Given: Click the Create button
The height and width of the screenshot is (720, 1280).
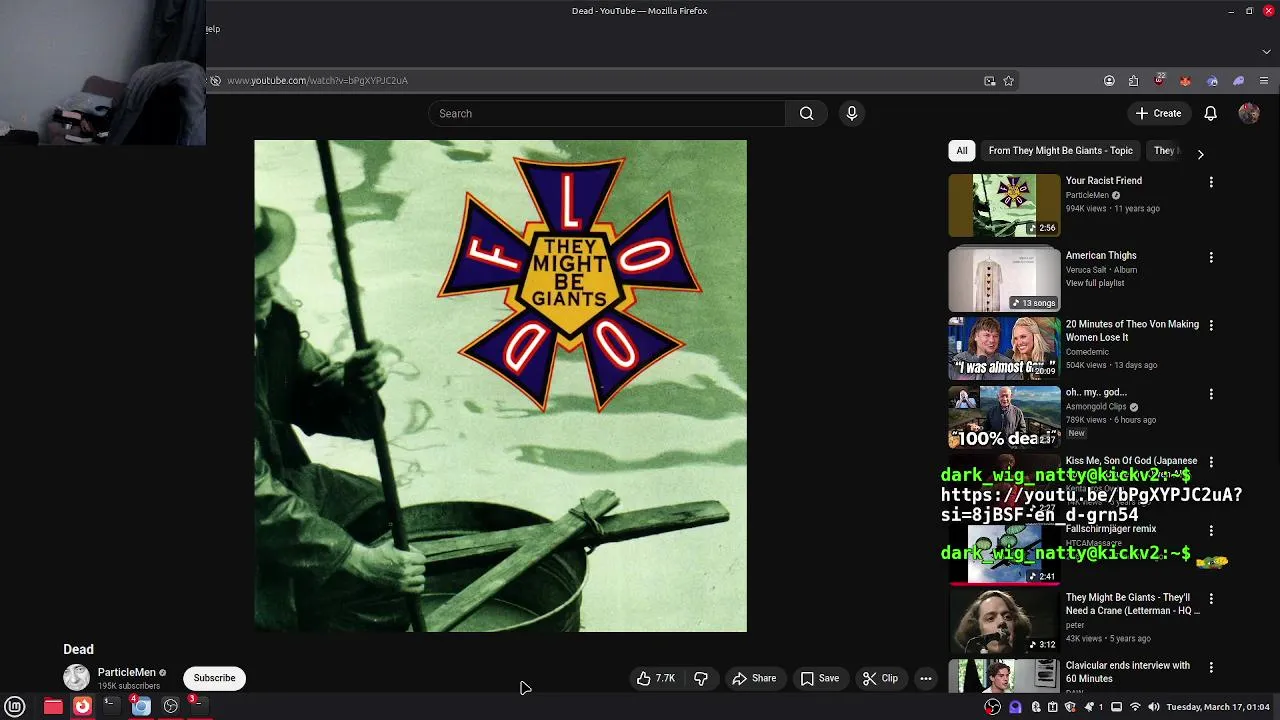Looking at the screenshot, I should point(1158,113).
